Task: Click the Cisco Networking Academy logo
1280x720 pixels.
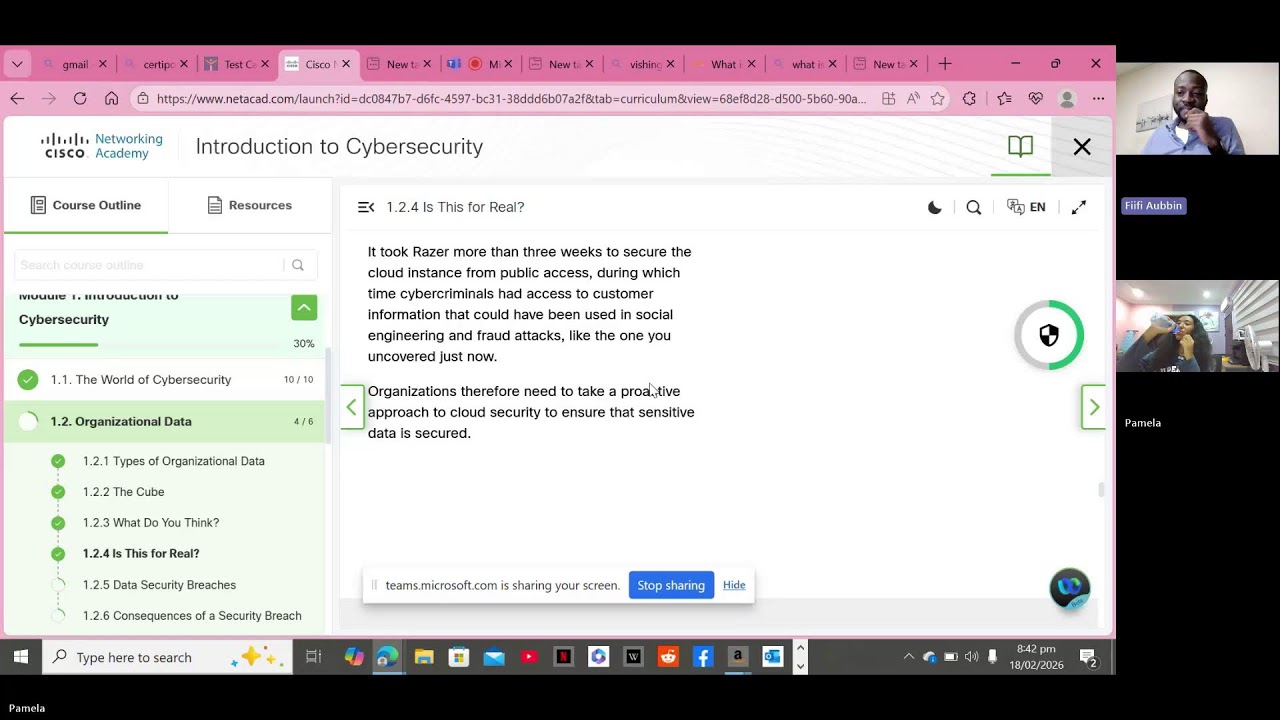Action: click(101, 146)
